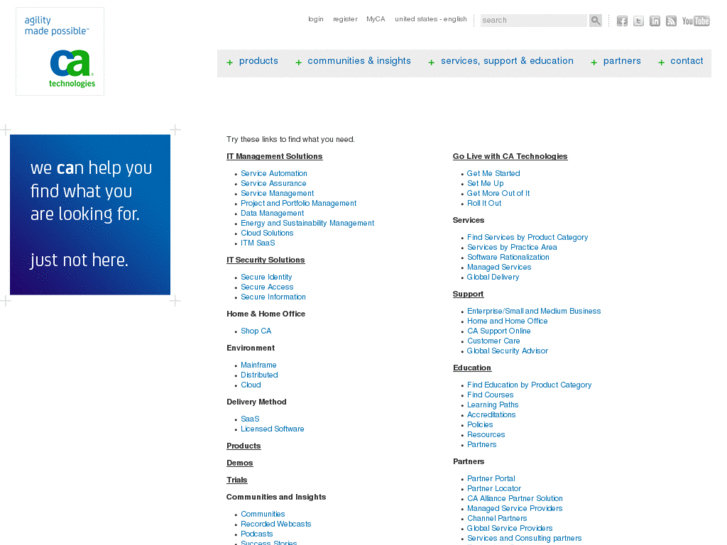
Task: Open the Education heading link
Action: [x=472, y=368]
